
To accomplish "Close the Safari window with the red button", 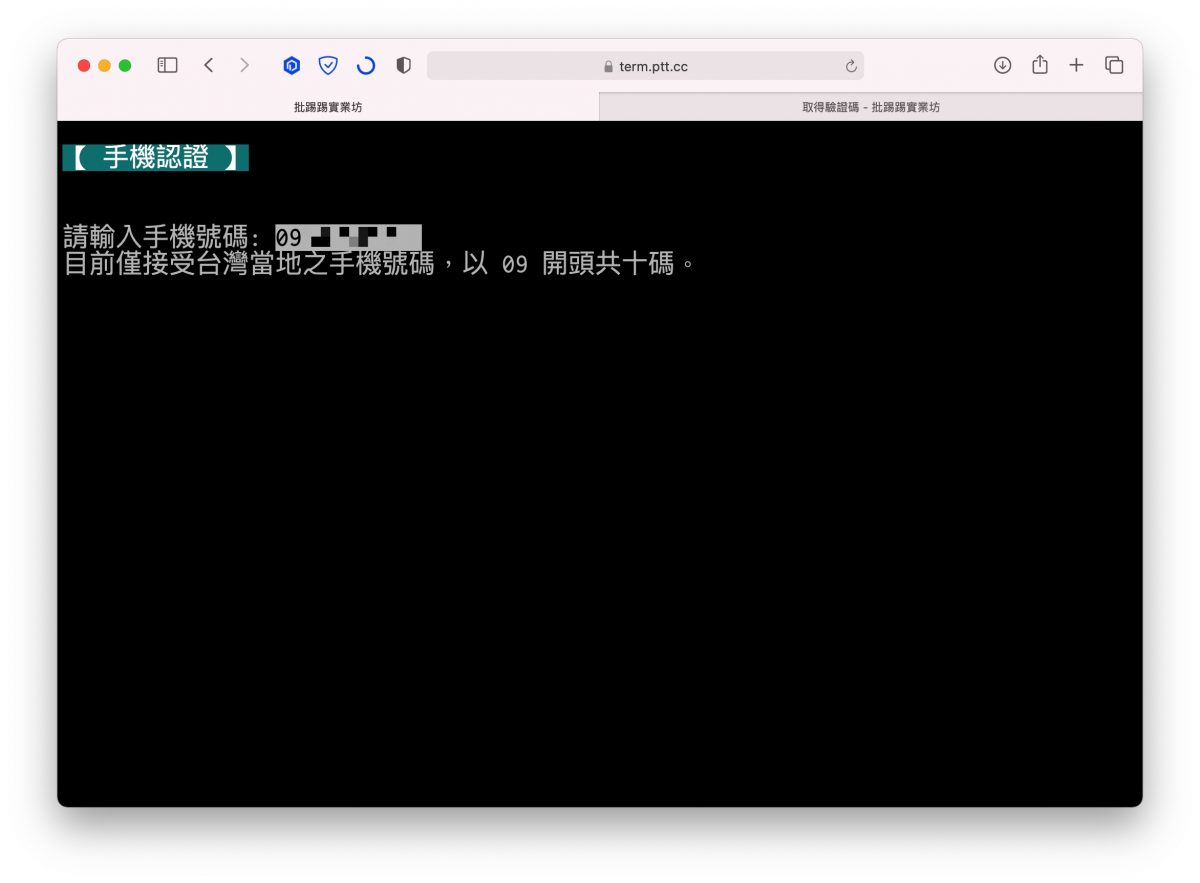I will [x=84, y=65].
